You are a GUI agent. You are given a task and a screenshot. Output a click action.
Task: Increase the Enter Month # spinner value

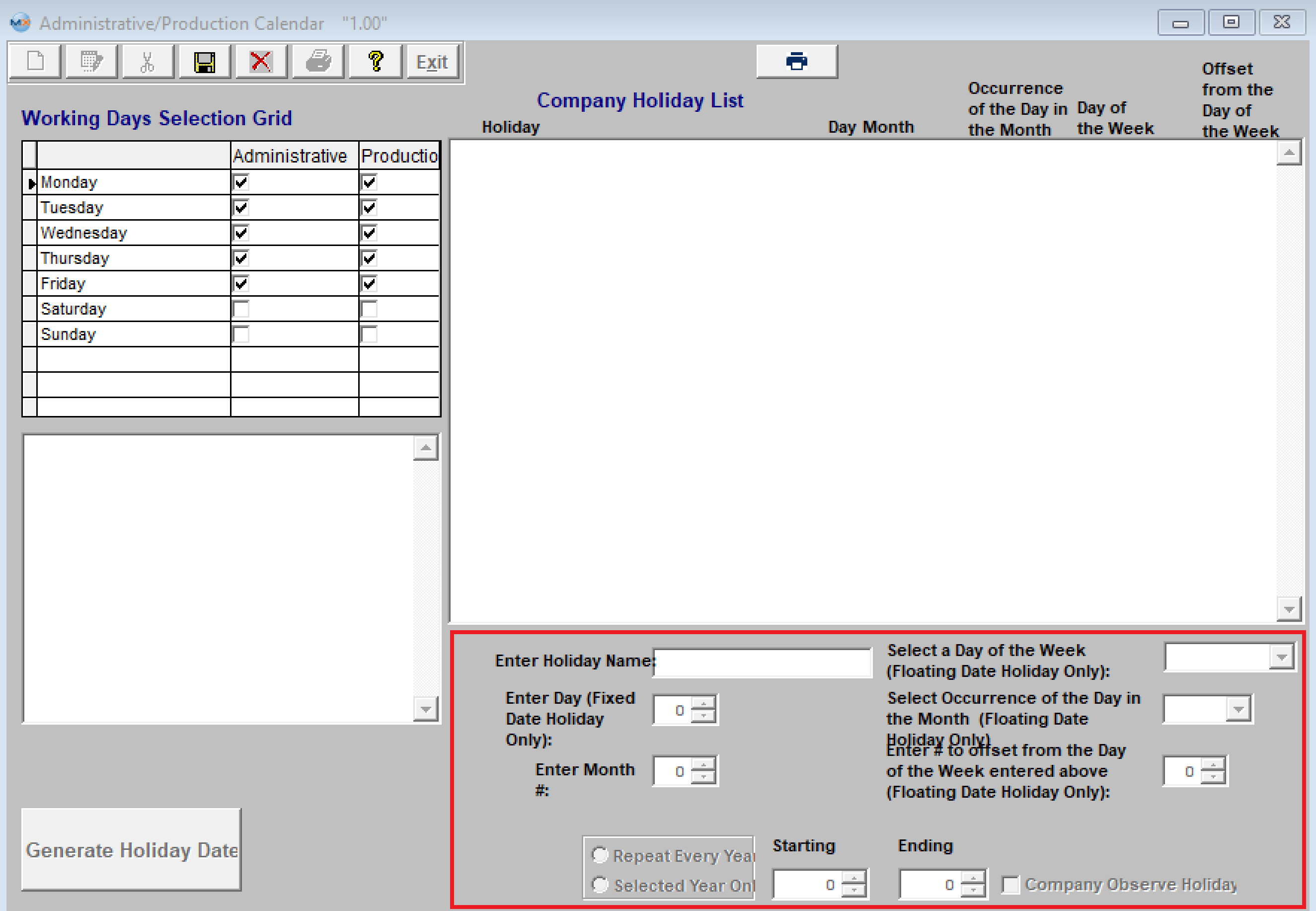coord(703,765)
